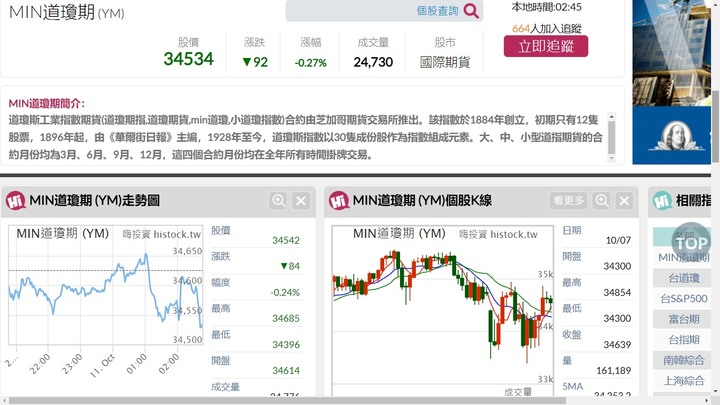The width and height of the screenshot is (720, 405).
Task: Close the 個股K線 candlestick panel
Action: point(624,201)
